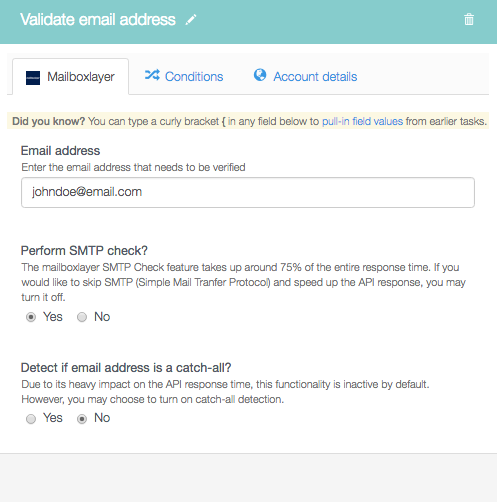Select Yes radio for Perform SMTP check
497x502 pixels.
(31, 317)
